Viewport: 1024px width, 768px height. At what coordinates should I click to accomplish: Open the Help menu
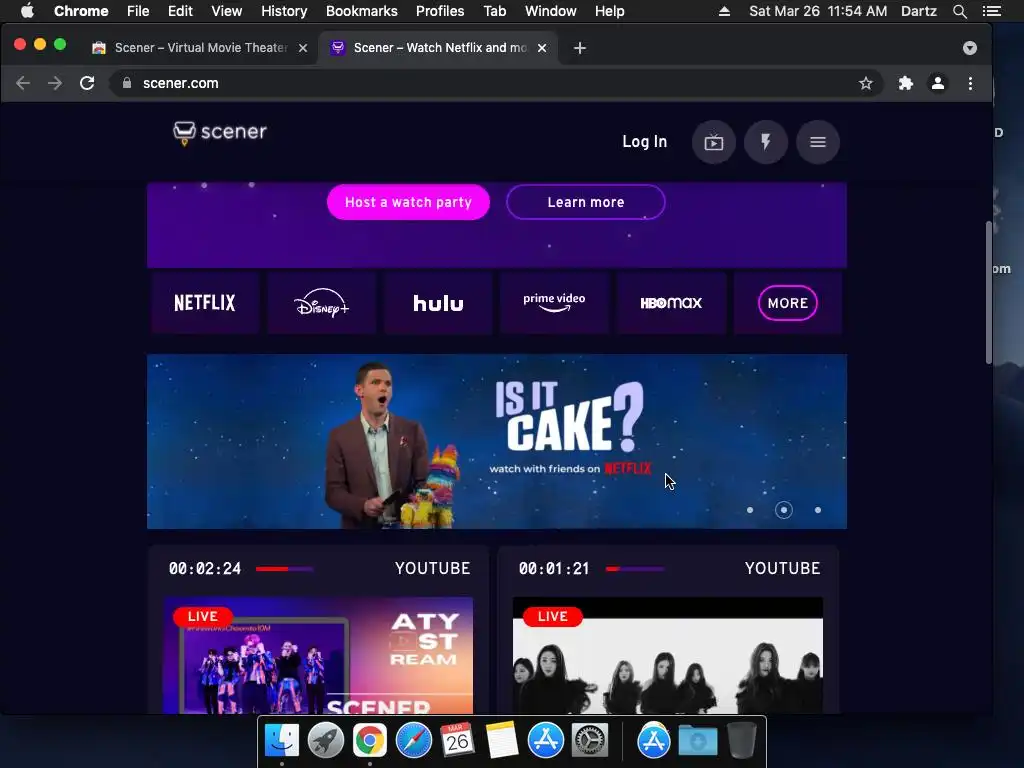[x=609, y=11]
